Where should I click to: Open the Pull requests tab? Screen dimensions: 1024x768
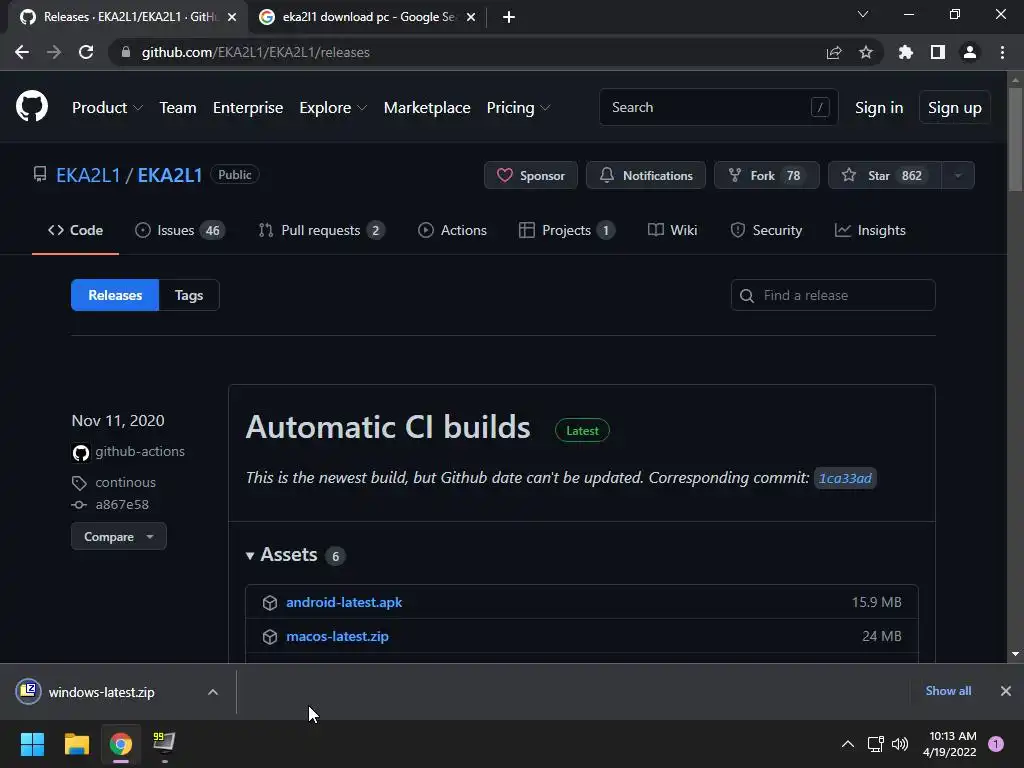[x=321, y=230]
